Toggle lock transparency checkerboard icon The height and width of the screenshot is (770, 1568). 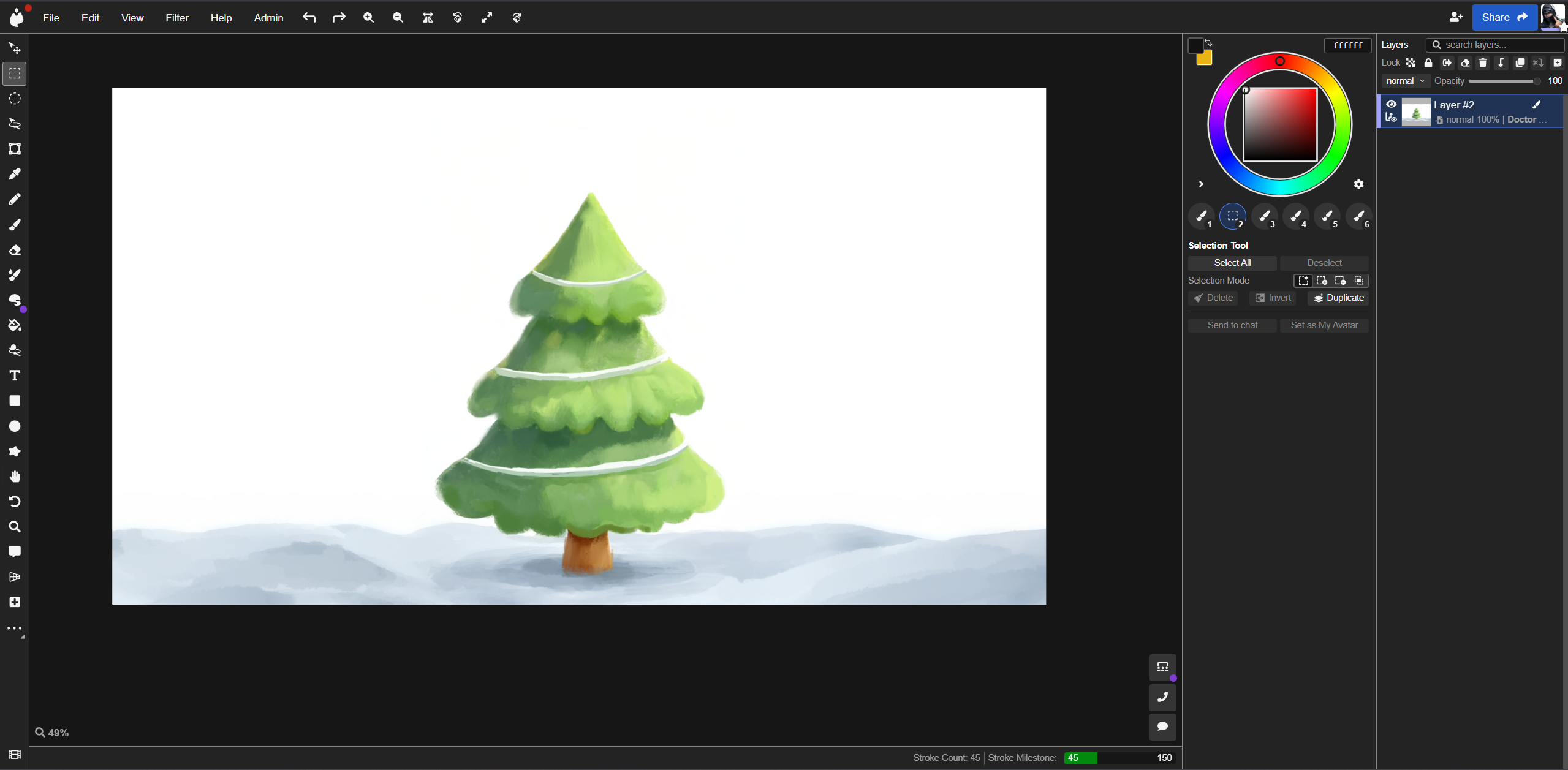click(1411, 62)
